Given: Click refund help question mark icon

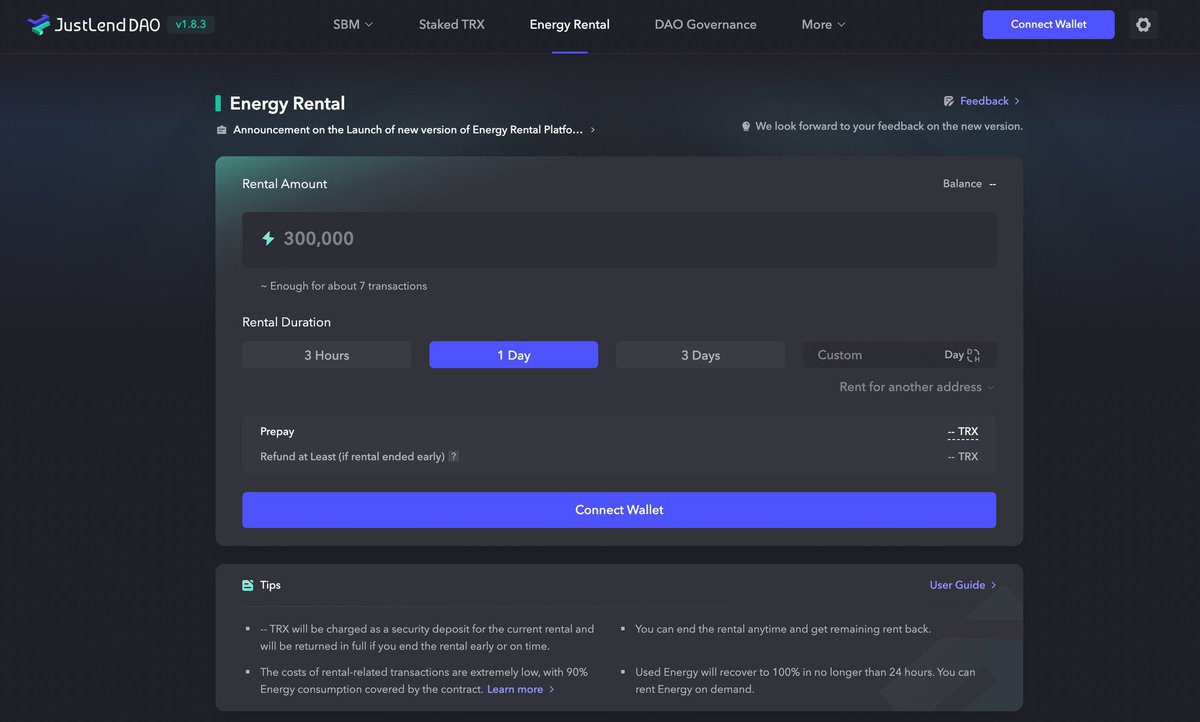Looking at the screenshot, I should pos(454,457).
